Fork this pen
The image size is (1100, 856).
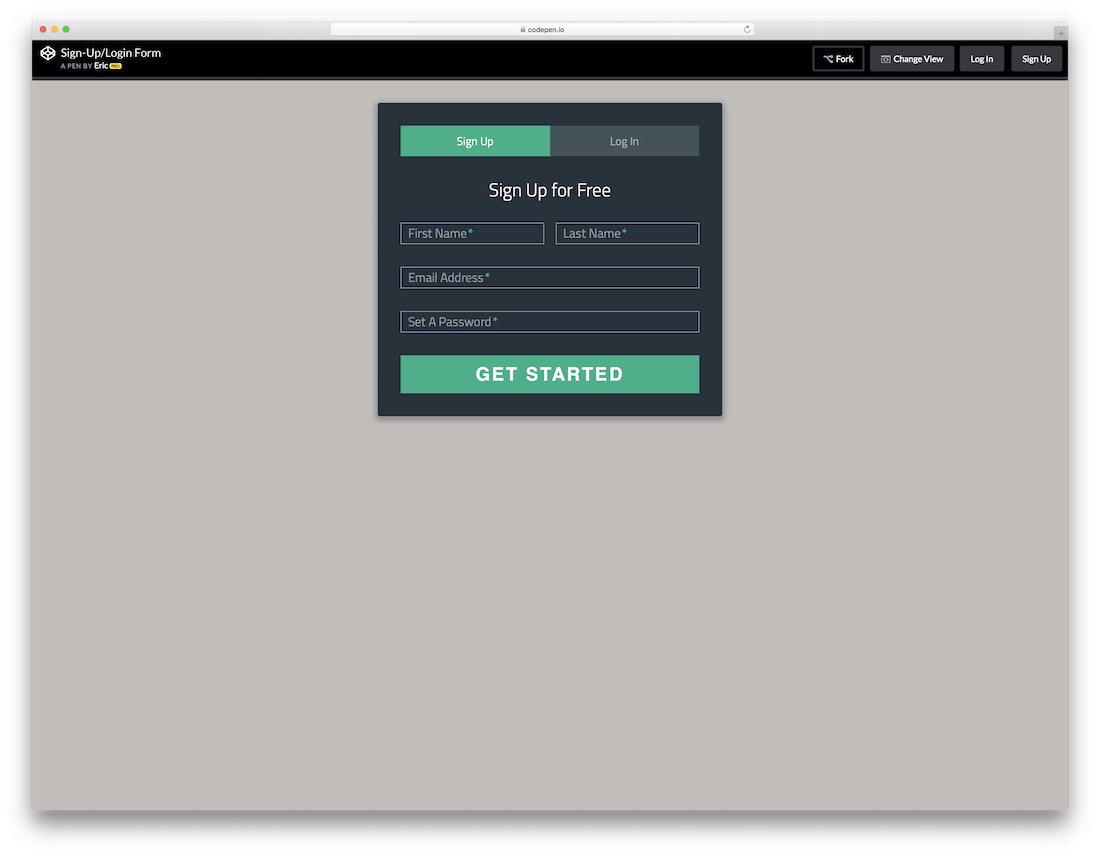pos(838,59)
